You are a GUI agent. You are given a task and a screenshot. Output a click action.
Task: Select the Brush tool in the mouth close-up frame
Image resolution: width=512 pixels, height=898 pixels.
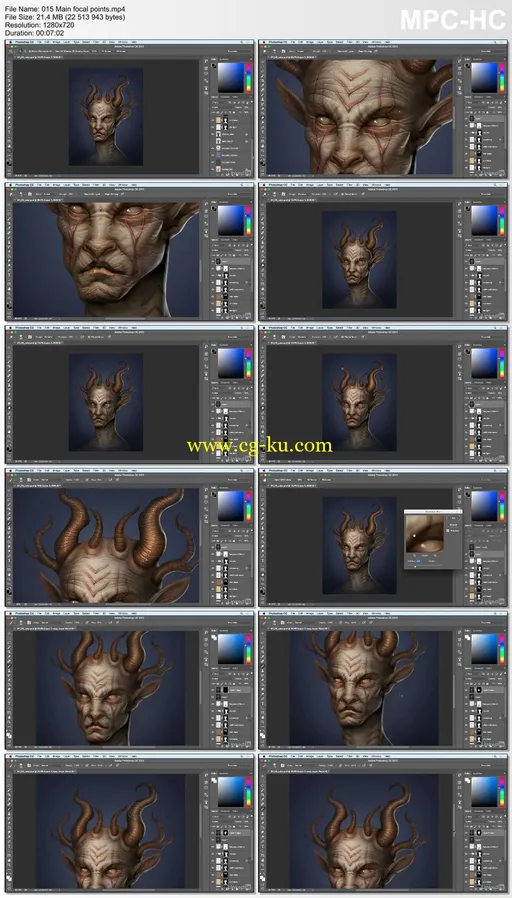point(9,238)
